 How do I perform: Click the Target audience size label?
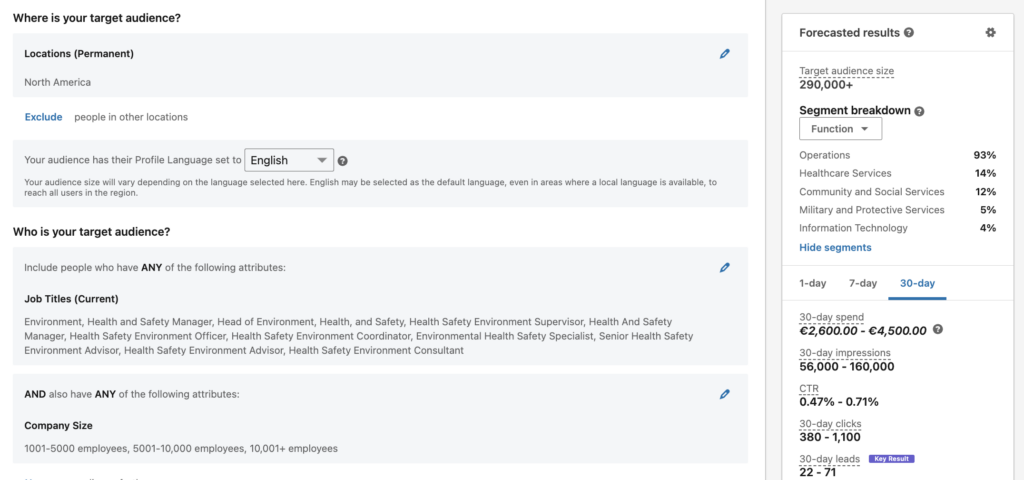pyautogui.click(x=846, y=71)
